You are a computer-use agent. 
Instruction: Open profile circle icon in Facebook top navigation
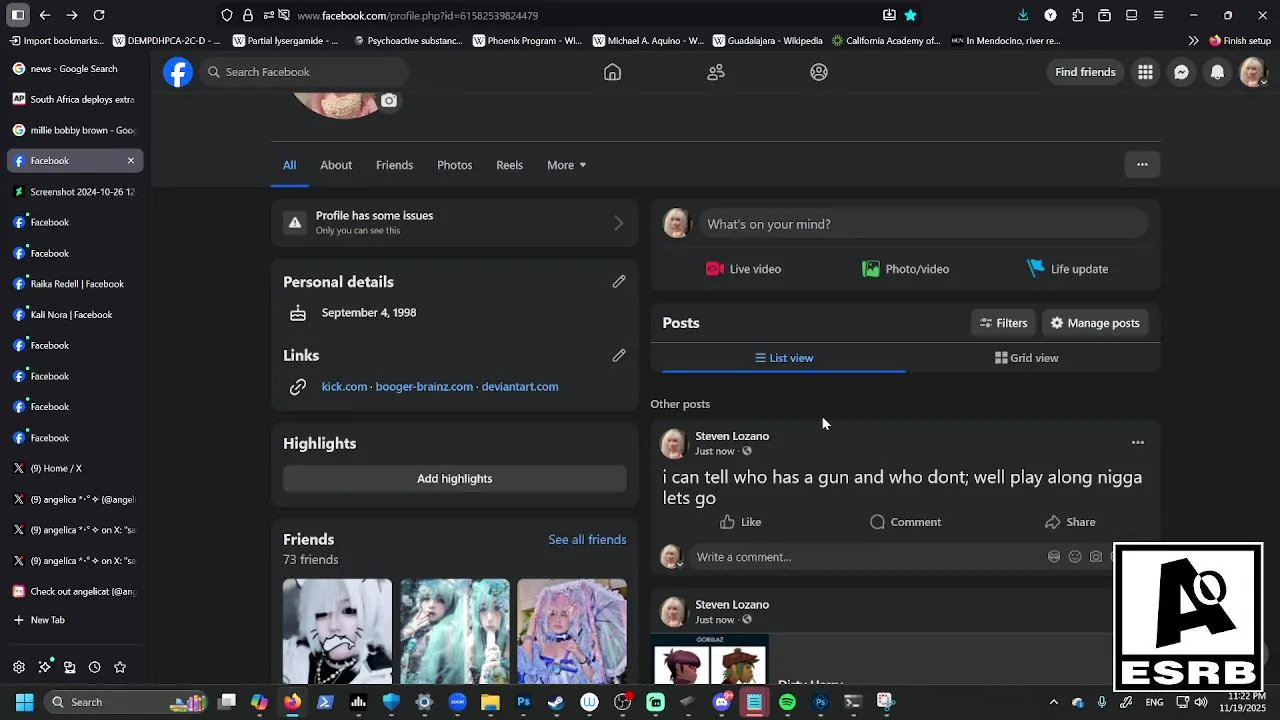tap(819, 72)
